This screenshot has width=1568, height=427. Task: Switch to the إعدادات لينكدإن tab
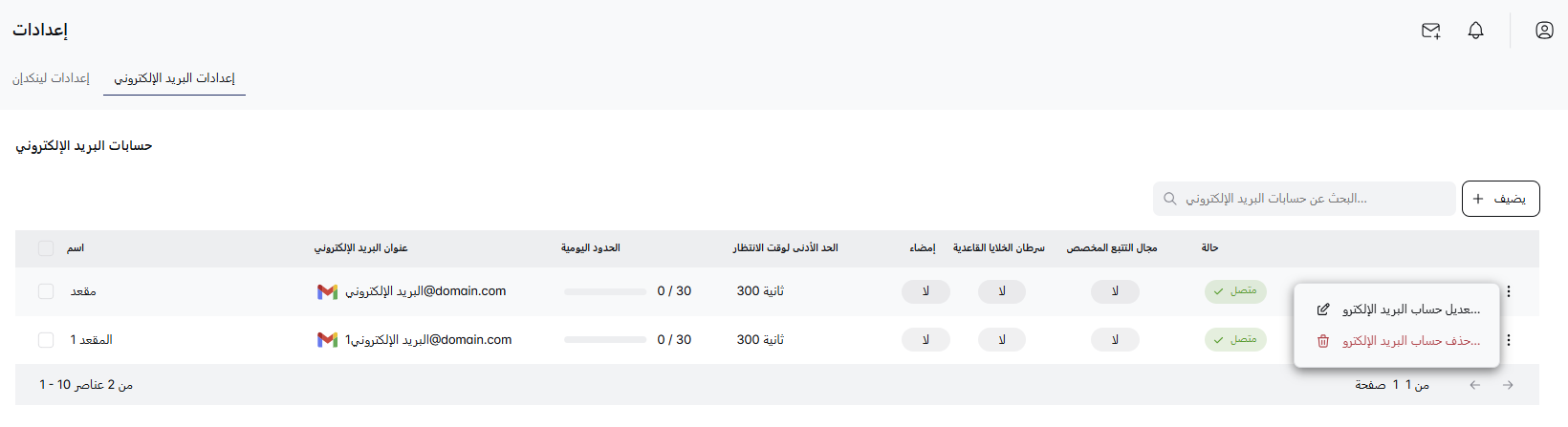point(51,78)
